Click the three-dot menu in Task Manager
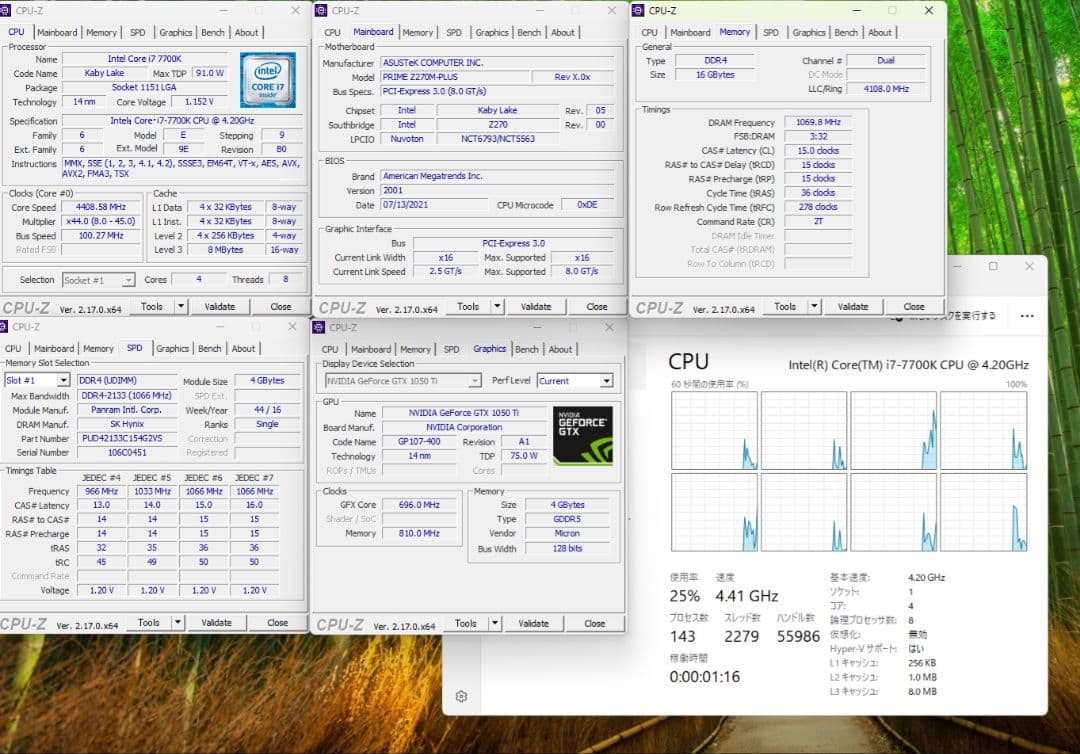This screenshot has height=754, width=1080. (x=1027, y=316)
